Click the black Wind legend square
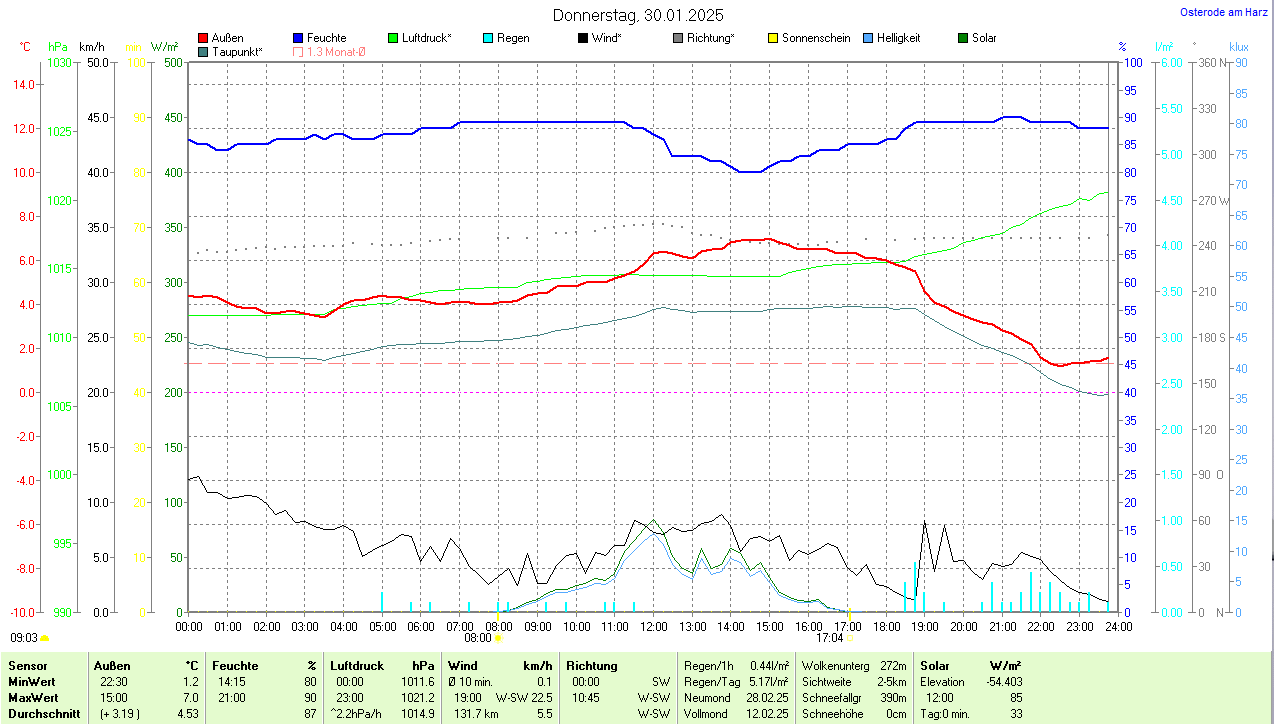This screenshot has height=724, width=1274. [x=583, y=38]
